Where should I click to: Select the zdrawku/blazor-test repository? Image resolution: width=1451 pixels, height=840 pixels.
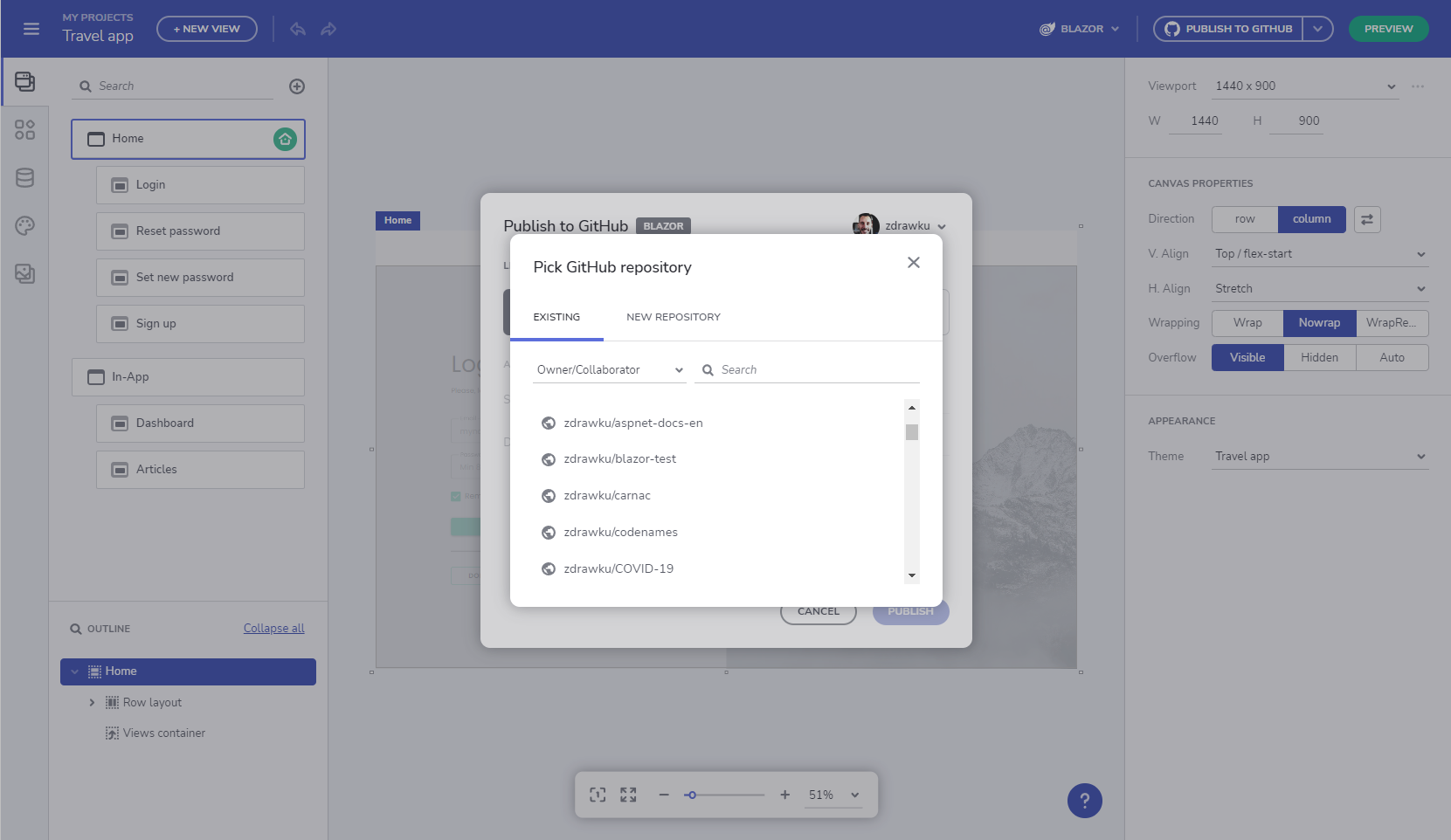tap(619, 459)
